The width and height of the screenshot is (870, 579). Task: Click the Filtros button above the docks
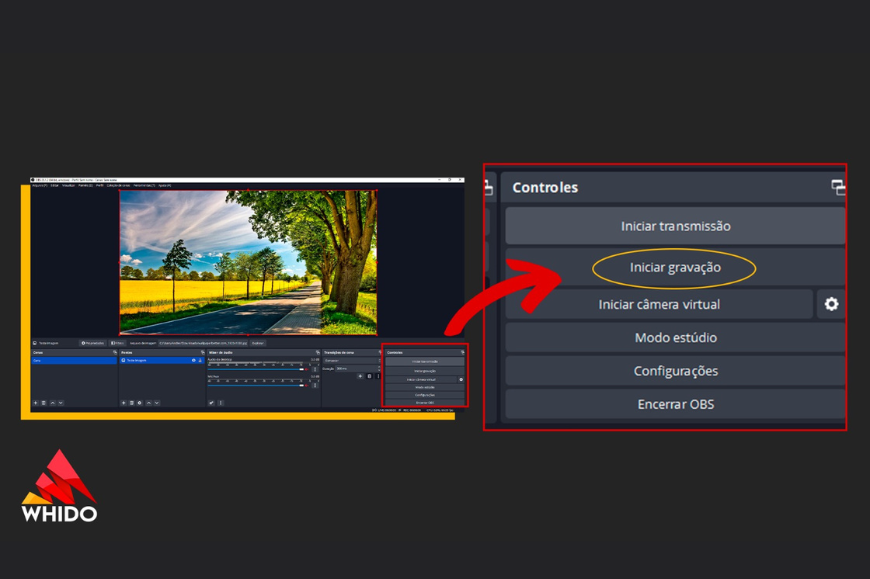click(x=117, y=343)
